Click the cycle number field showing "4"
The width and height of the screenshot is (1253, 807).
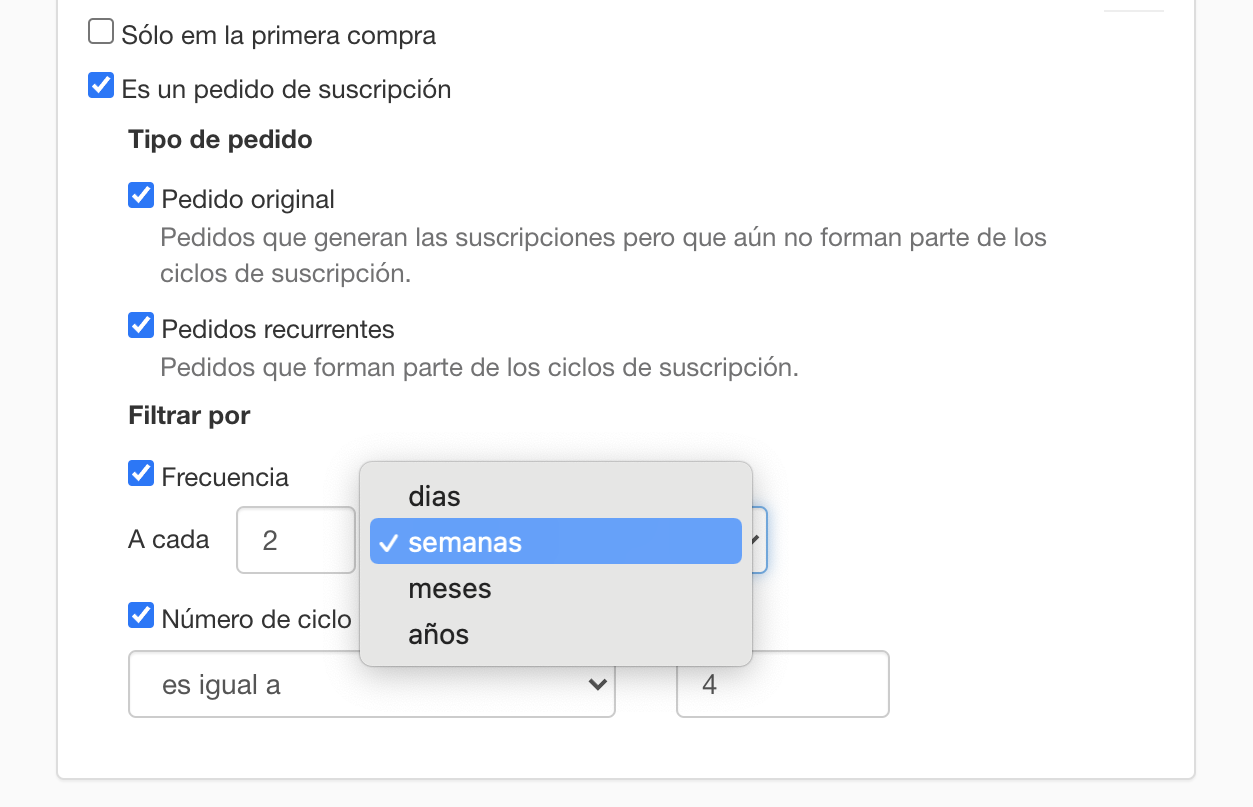click(x=782, y=684)
